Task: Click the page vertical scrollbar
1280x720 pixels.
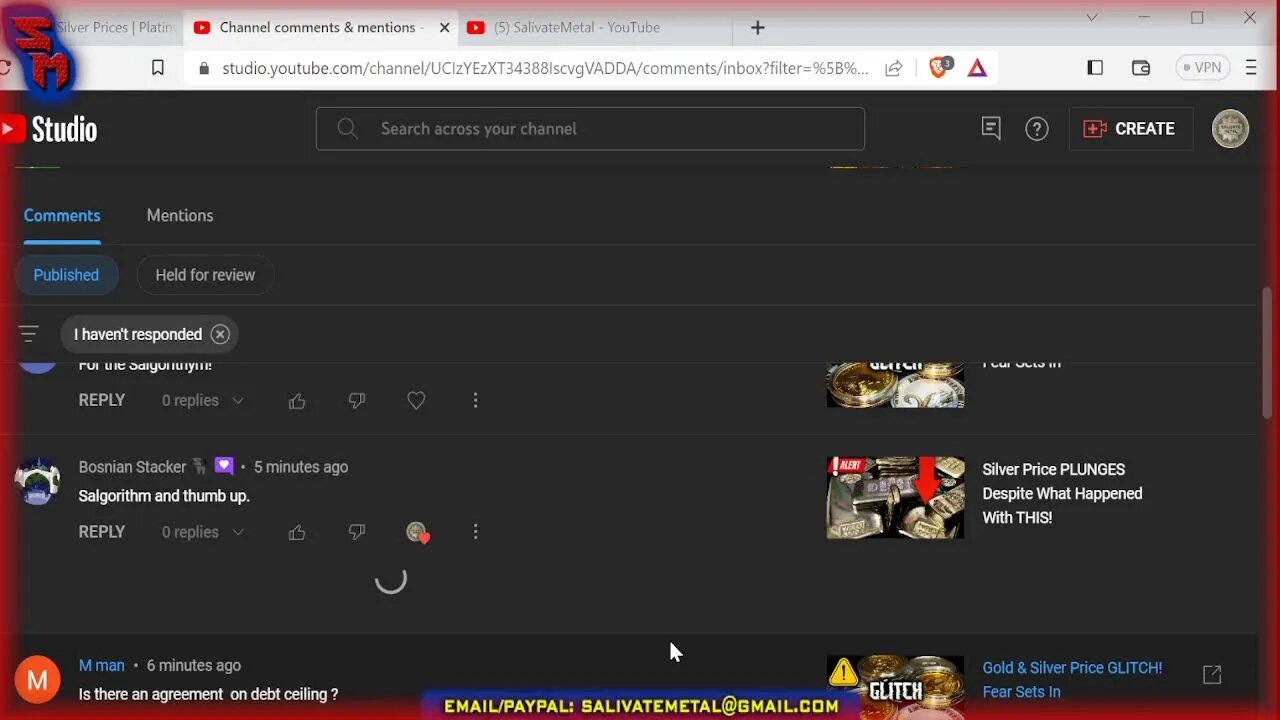Action: (1269, 355)
